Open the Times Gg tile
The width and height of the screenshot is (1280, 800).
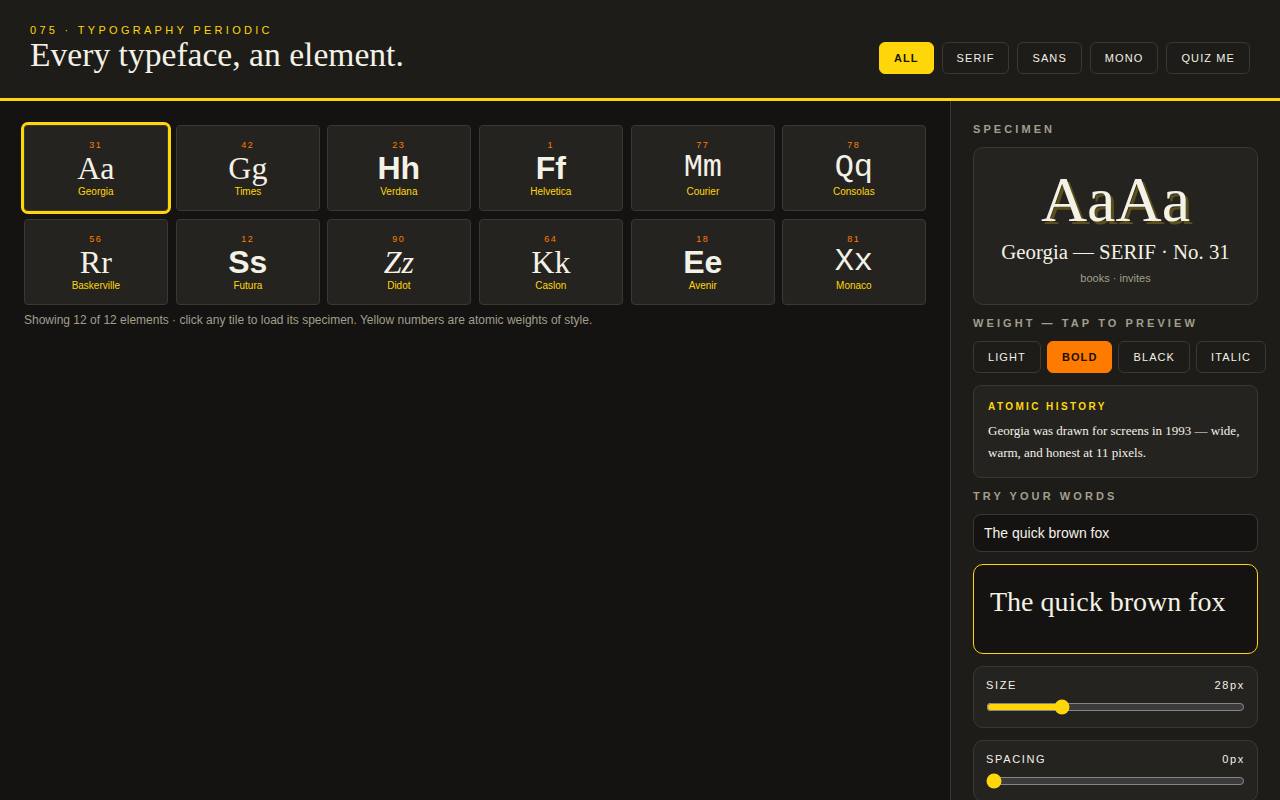point(248,168)
